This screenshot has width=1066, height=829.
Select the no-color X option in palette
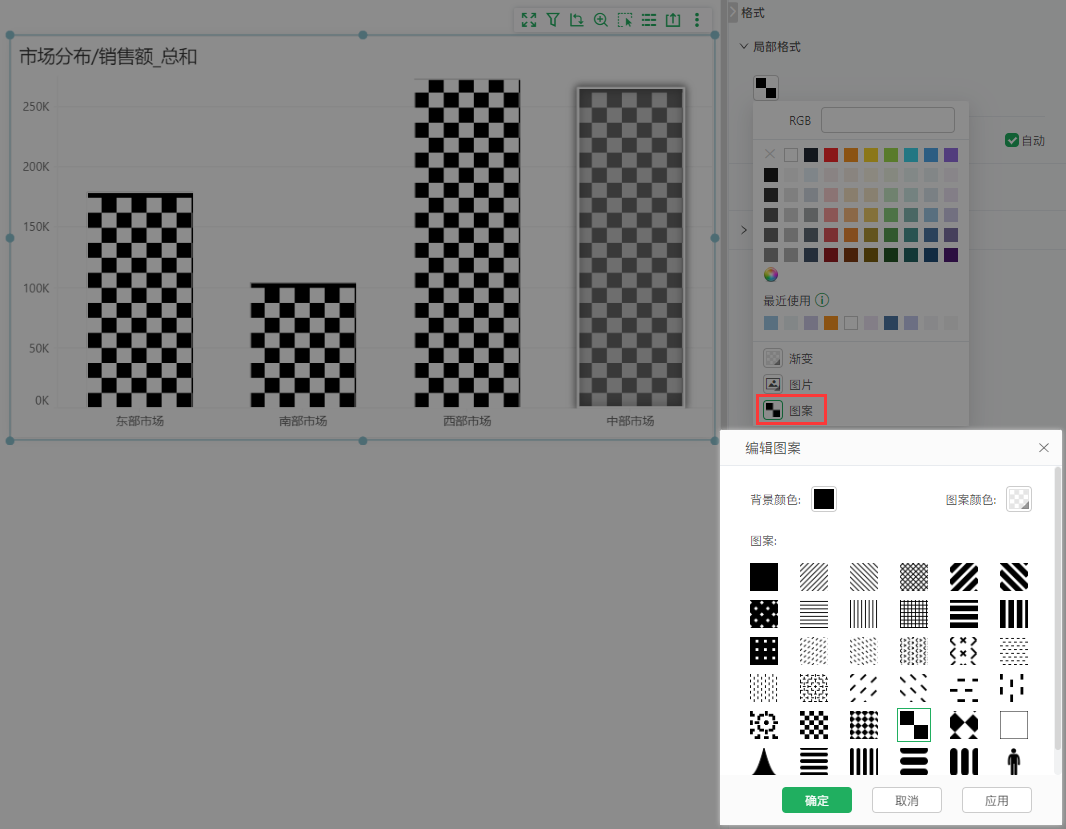point(770,154)
